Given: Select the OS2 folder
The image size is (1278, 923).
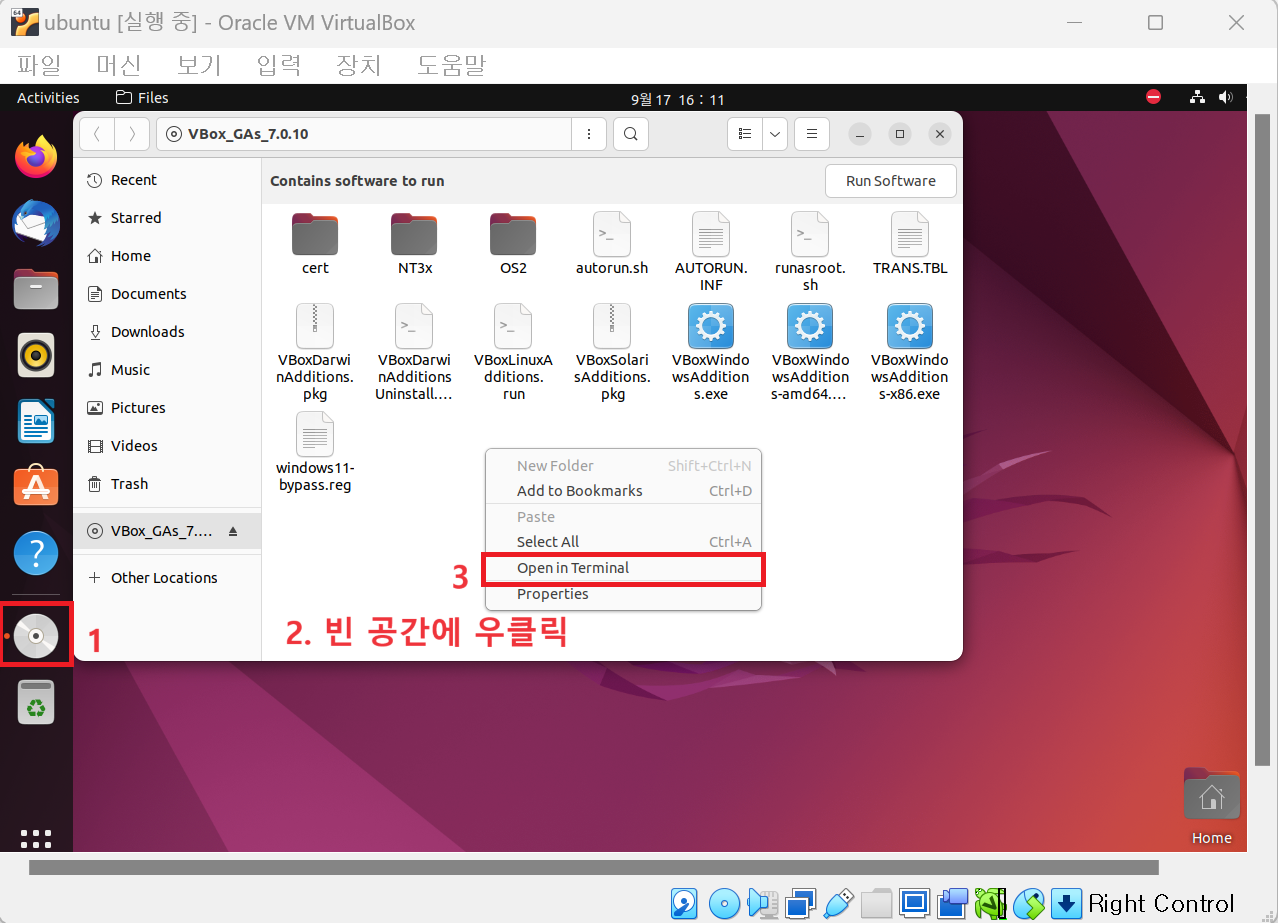Looking at the screenshot, I should 513,244.
